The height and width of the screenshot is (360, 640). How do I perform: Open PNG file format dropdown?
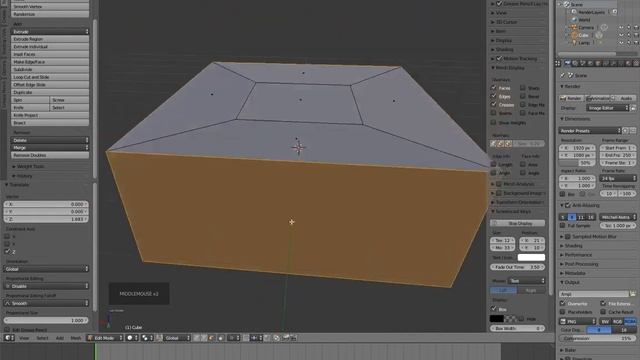click(578, 322)
